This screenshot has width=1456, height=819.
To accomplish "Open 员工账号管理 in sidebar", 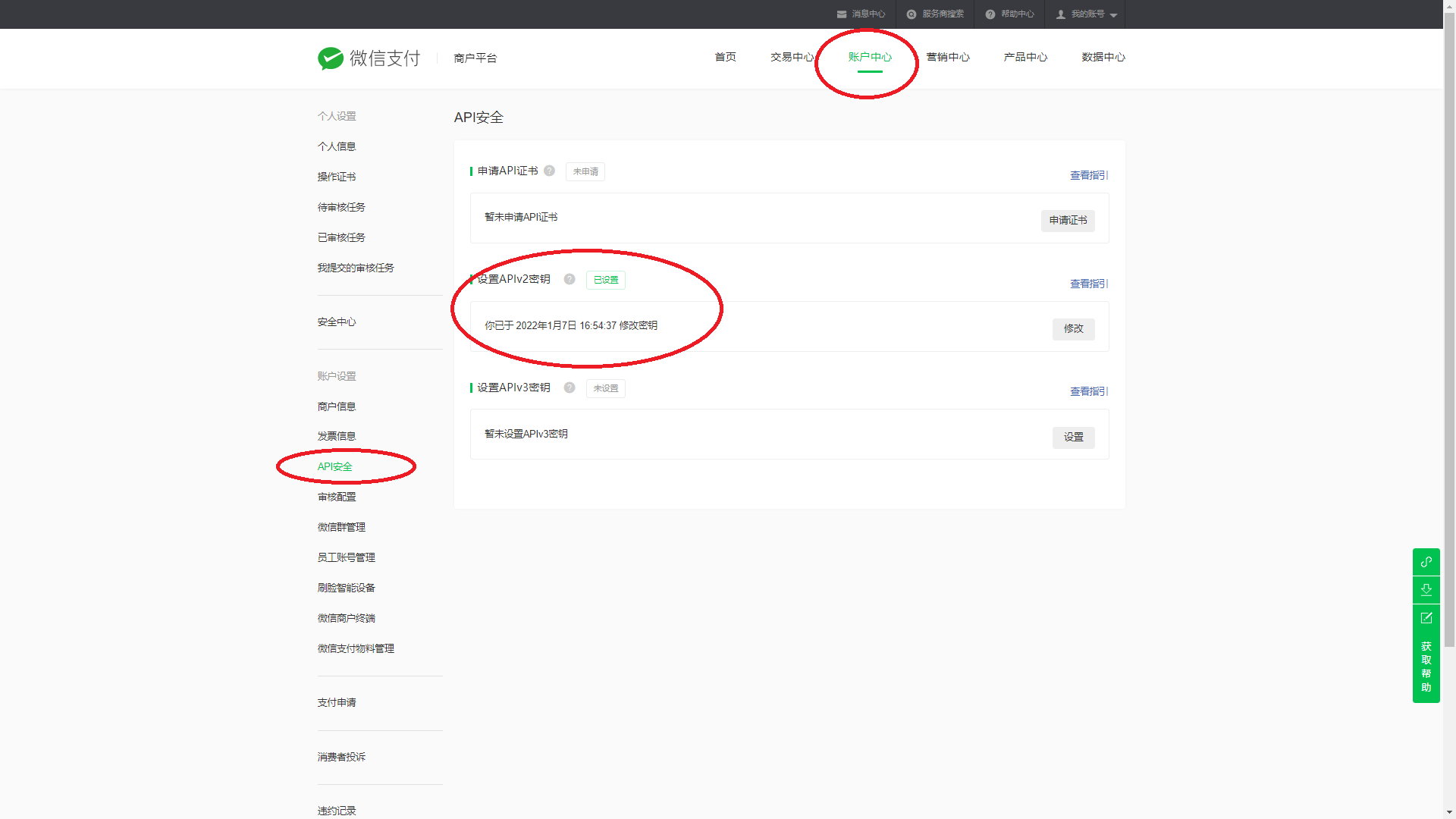I will coord(346,557).
